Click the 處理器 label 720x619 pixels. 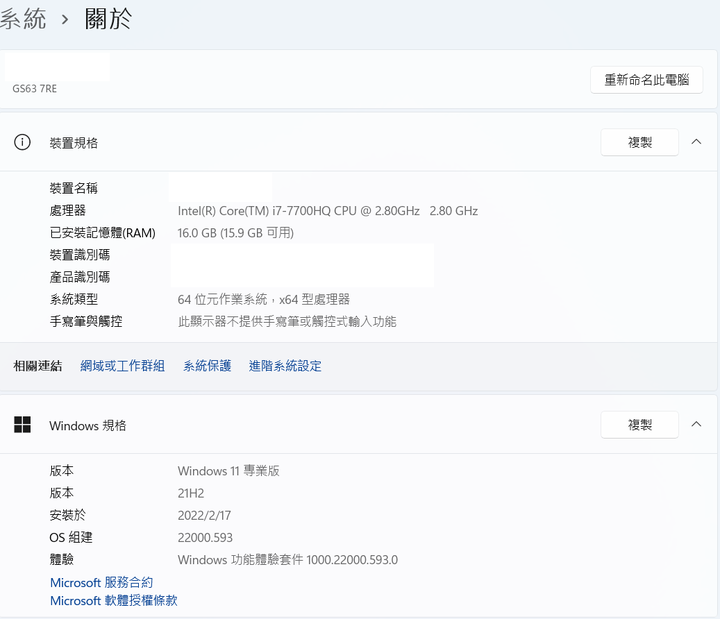(x=68, y=210)
